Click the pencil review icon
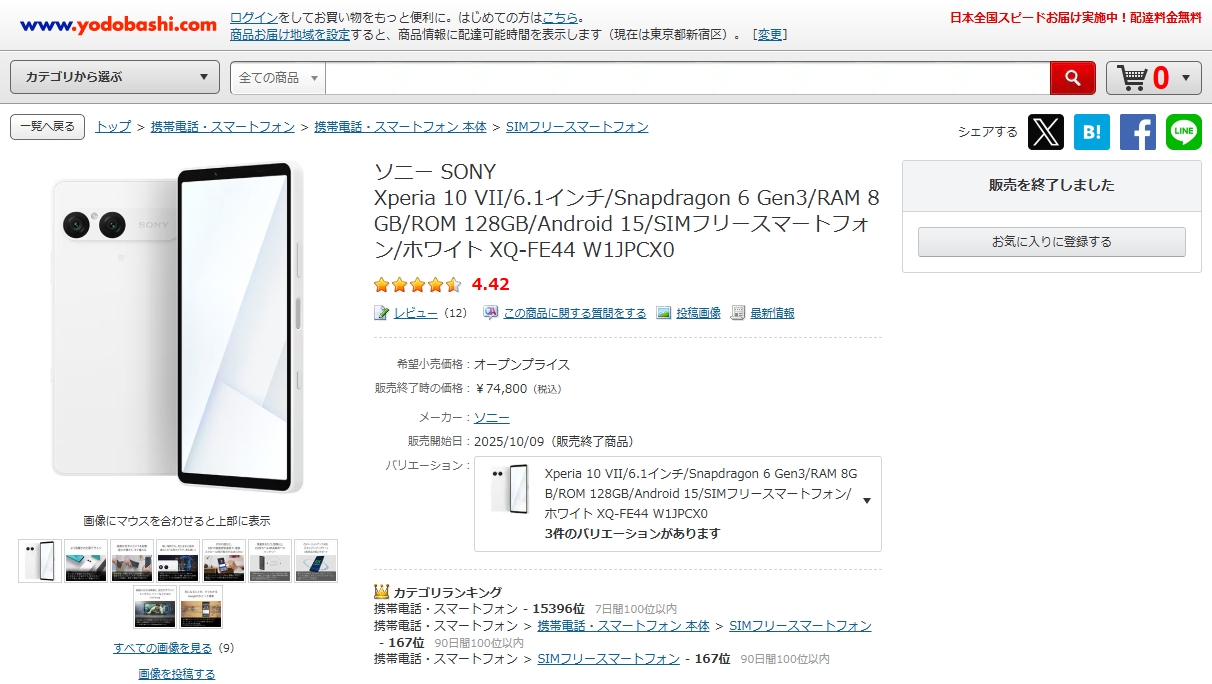 (381, 313)
